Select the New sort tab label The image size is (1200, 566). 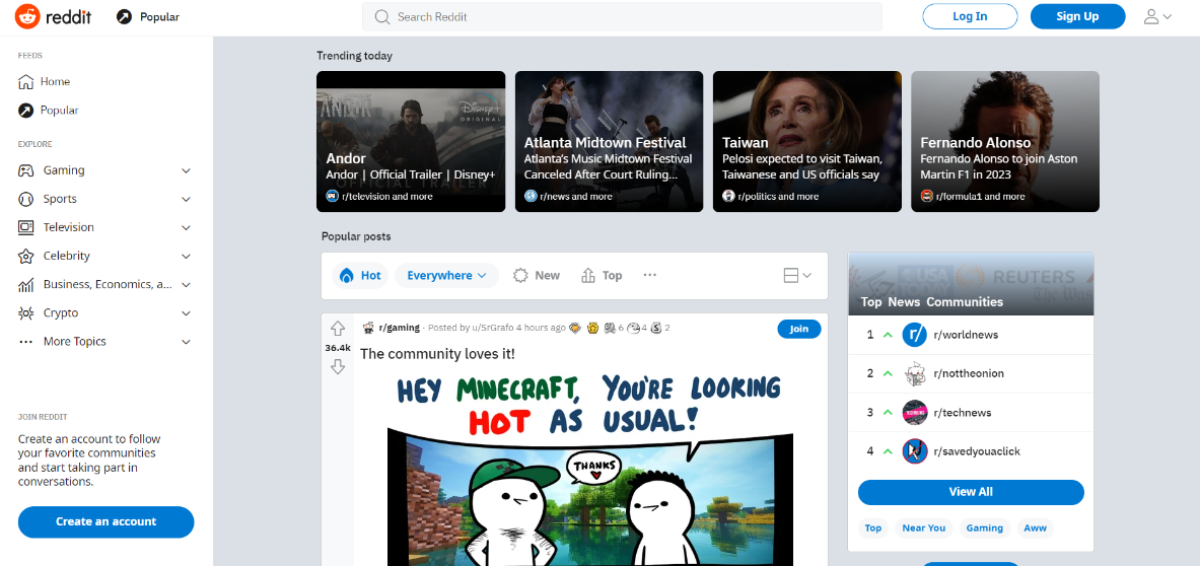(x=547, y=276)
